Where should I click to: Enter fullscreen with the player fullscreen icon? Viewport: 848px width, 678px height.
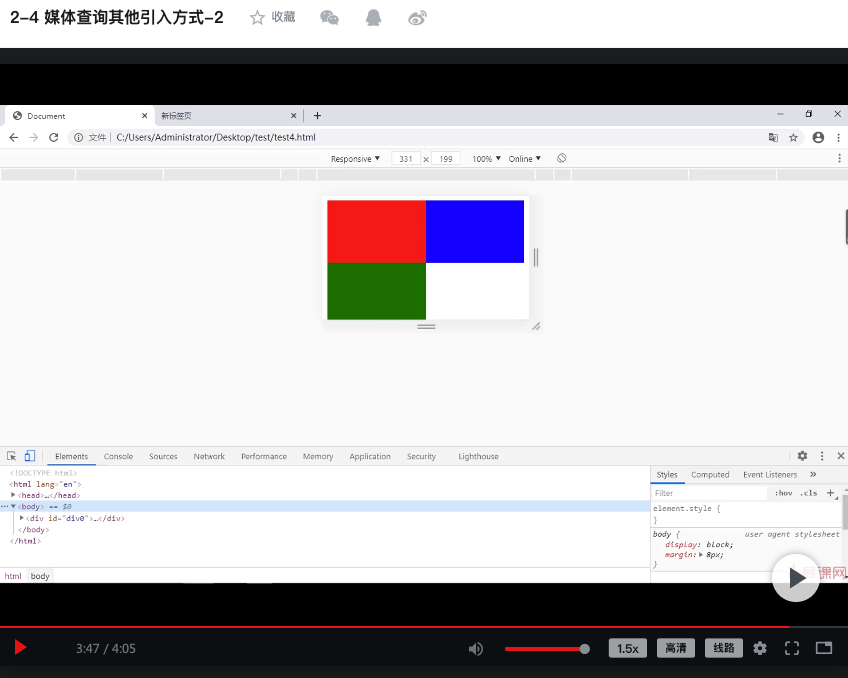792,648
